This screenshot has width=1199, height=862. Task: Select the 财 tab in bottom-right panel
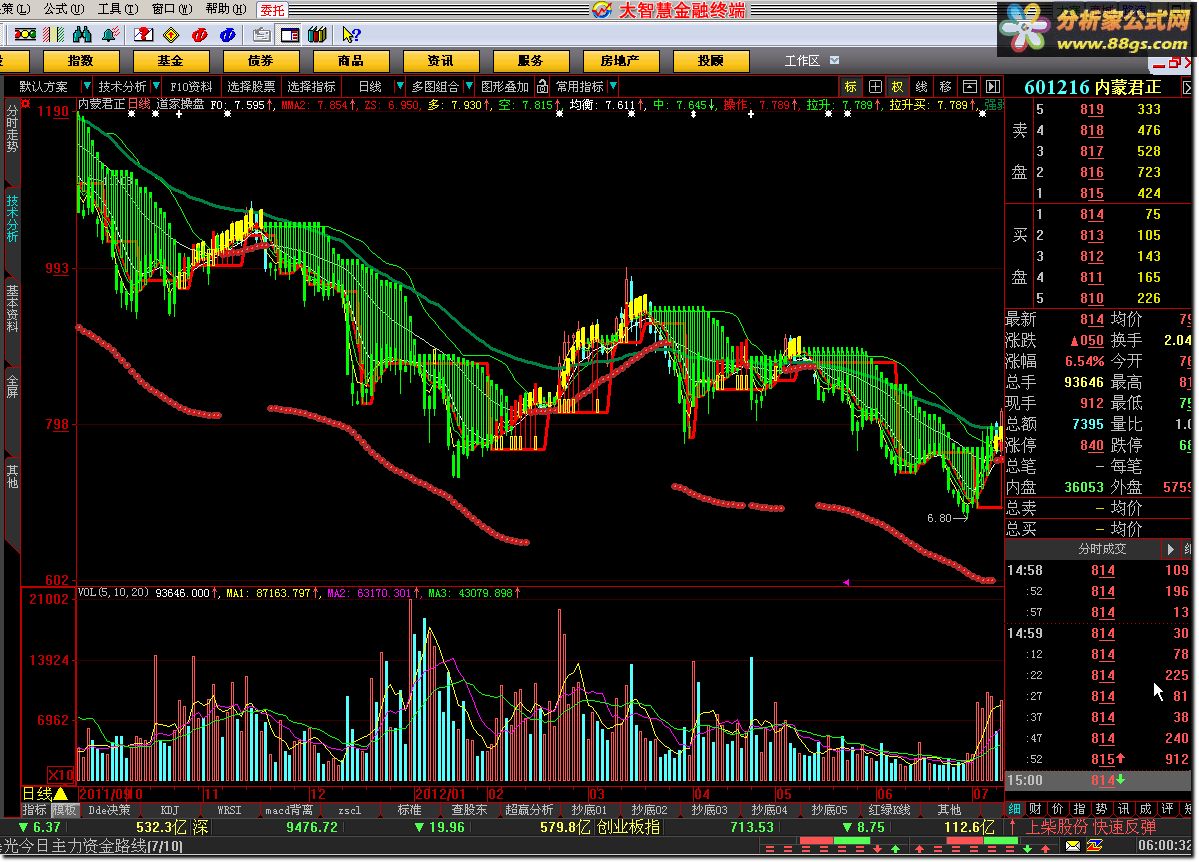1035,809
